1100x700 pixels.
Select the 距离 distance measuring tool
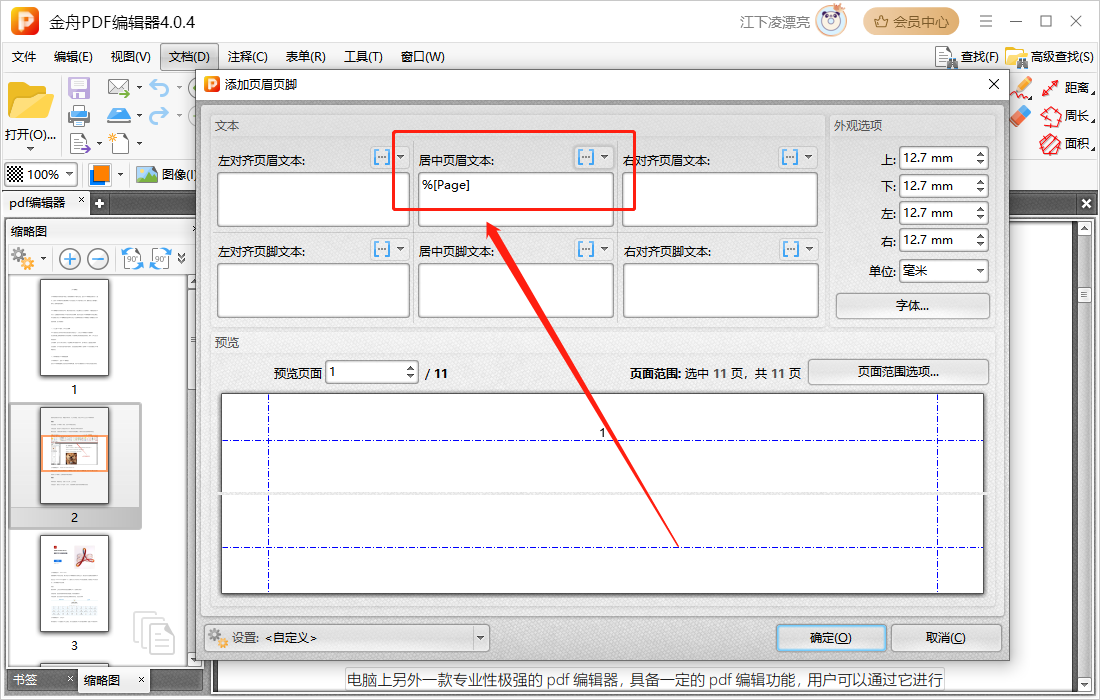click(1066, 88)
